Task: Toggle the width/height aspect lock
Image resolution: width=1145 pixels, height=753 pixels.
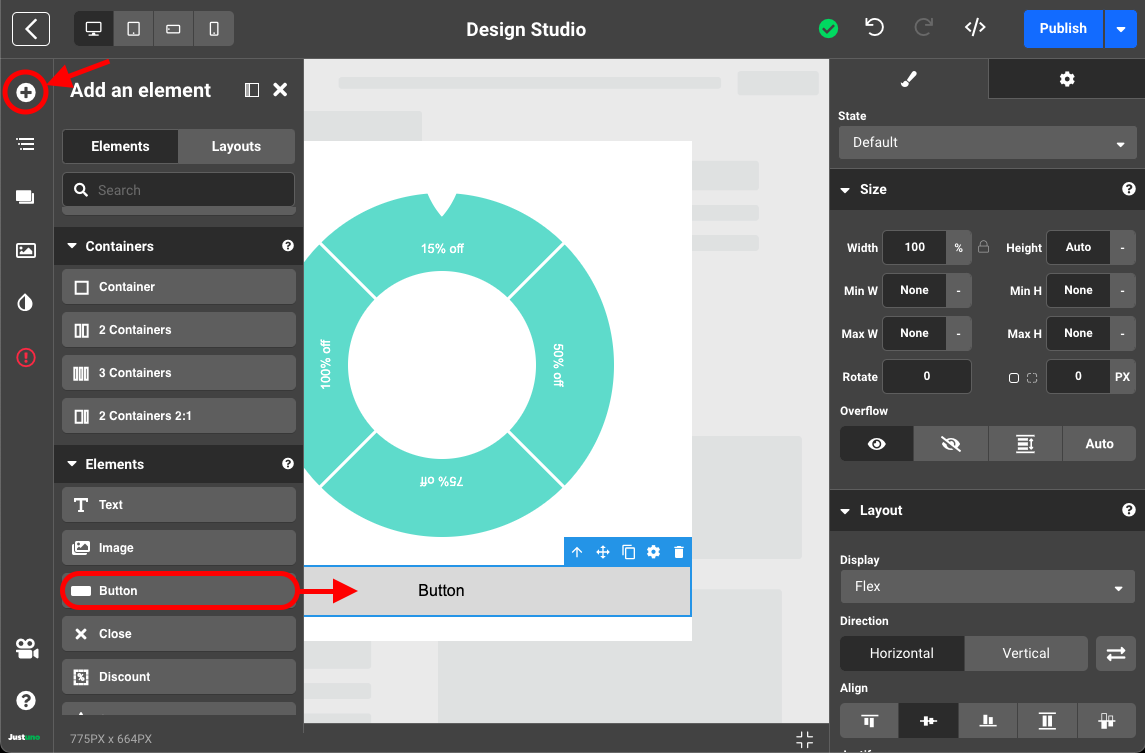Action: point(984,247)
